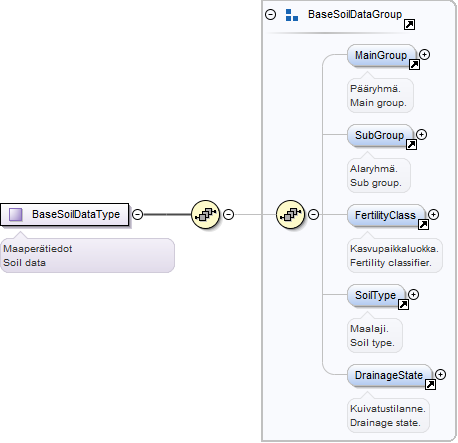Select the BaseSoilDataGroup title text
Image resolution: width=458 pixels, height=443 pixels.
355,14
